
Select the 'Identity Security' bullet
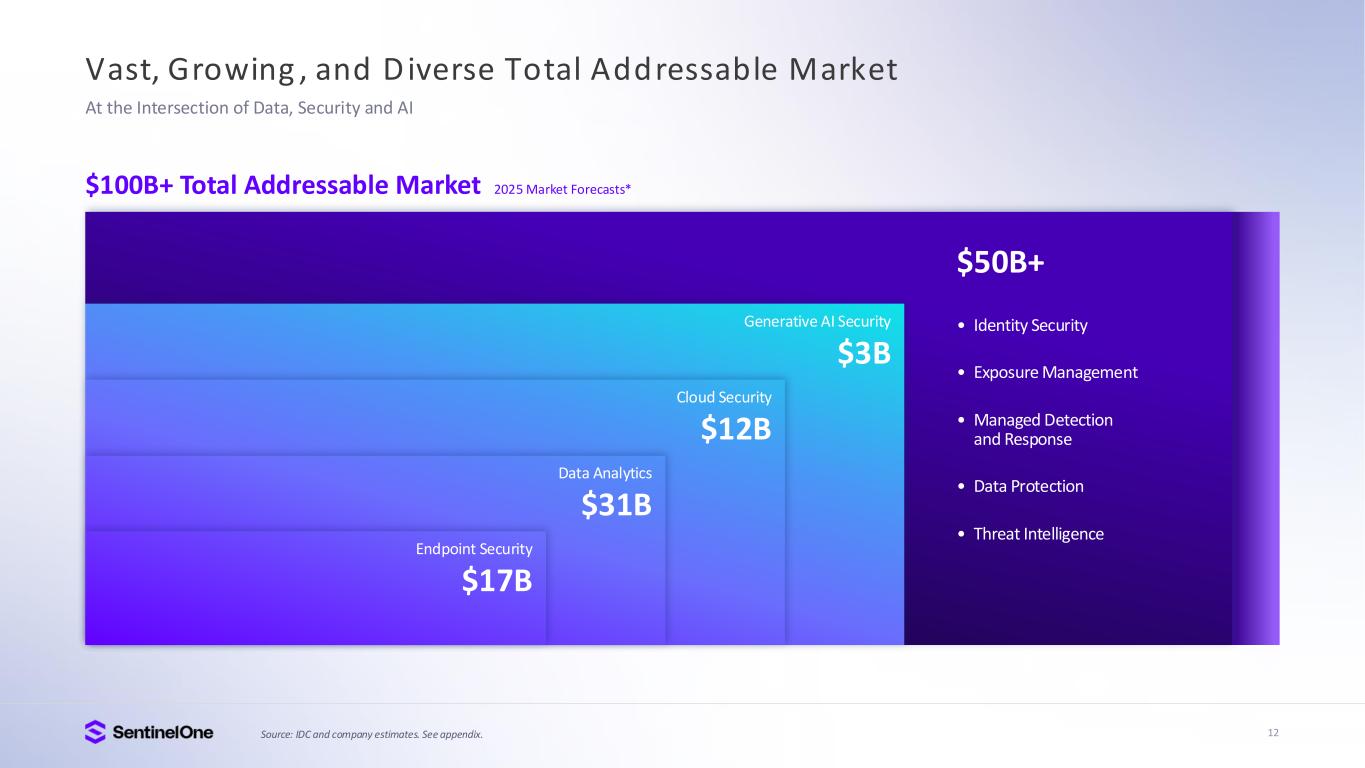(1029, 326)
